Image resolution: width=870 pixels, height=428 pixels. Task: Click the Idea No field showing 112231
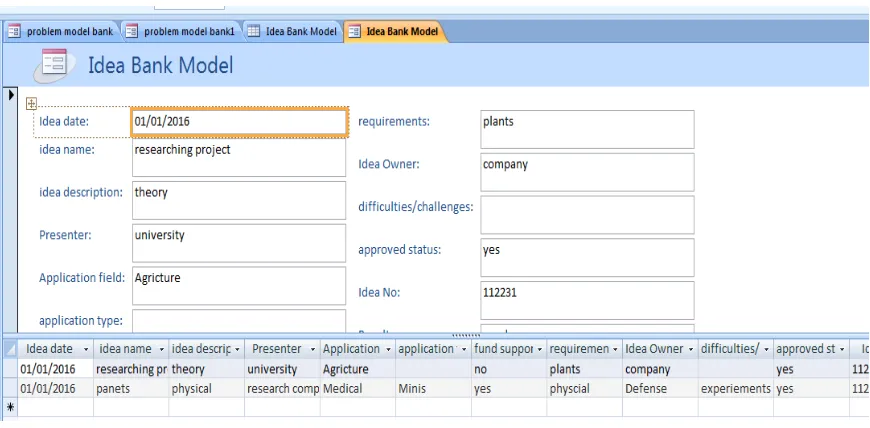(587, 300)
